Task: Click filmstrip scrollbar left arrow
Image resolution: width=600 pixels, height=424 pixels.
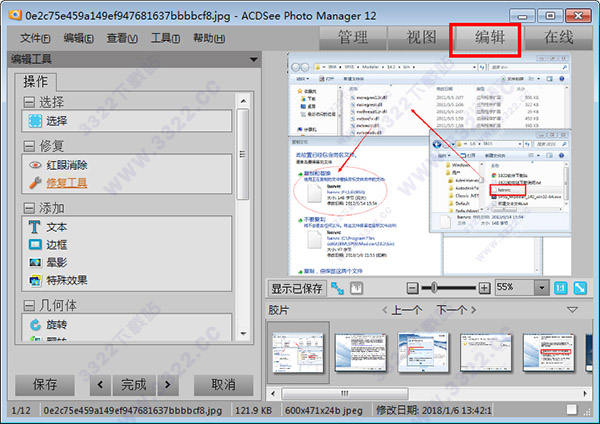Action: pos(273,393)
